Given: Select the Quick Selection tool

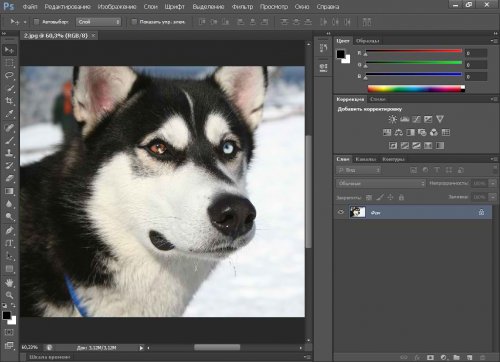Looking at the screenshot, I should pyautogui.click(x=9, y=88).
